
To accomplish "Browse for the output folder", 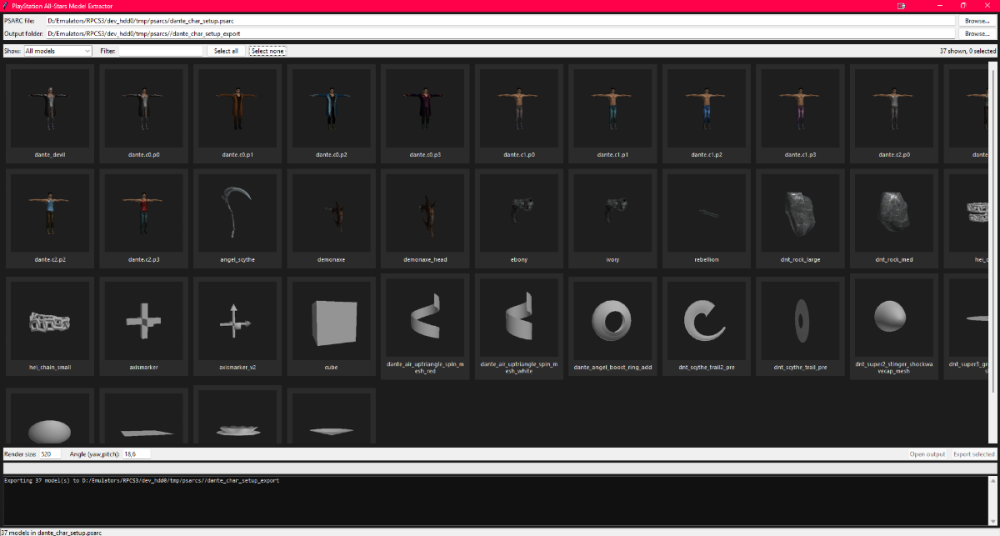I will [x=976, y=33].
